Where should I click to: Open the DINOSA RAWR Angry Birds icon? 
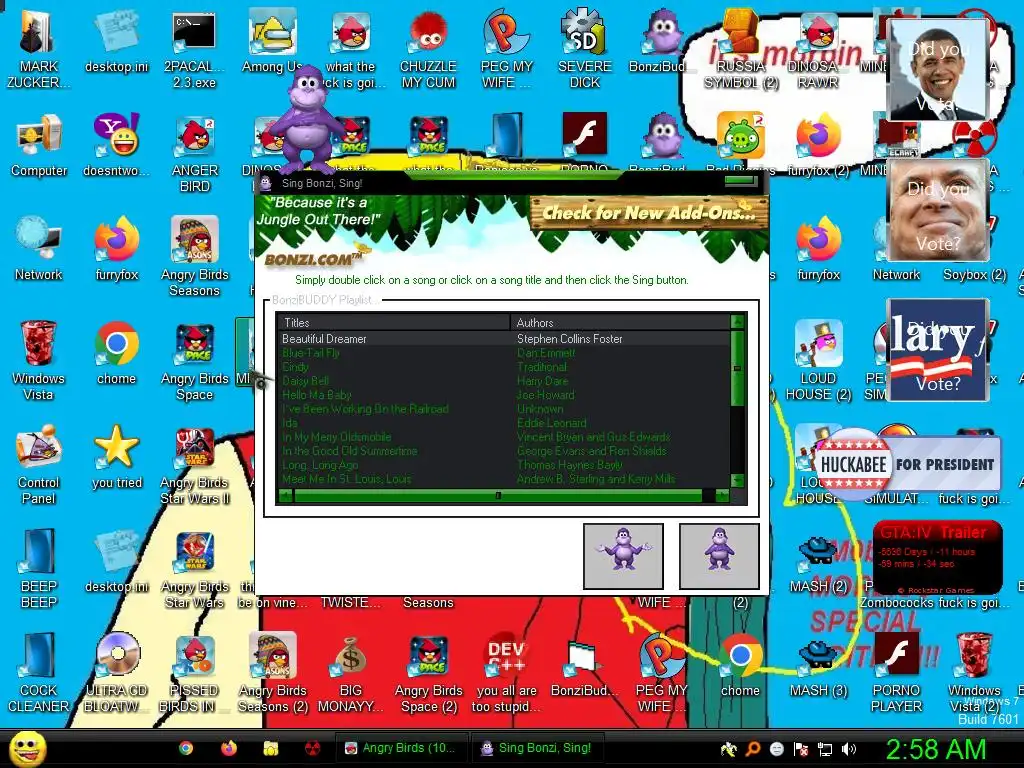tap(818, 48)
